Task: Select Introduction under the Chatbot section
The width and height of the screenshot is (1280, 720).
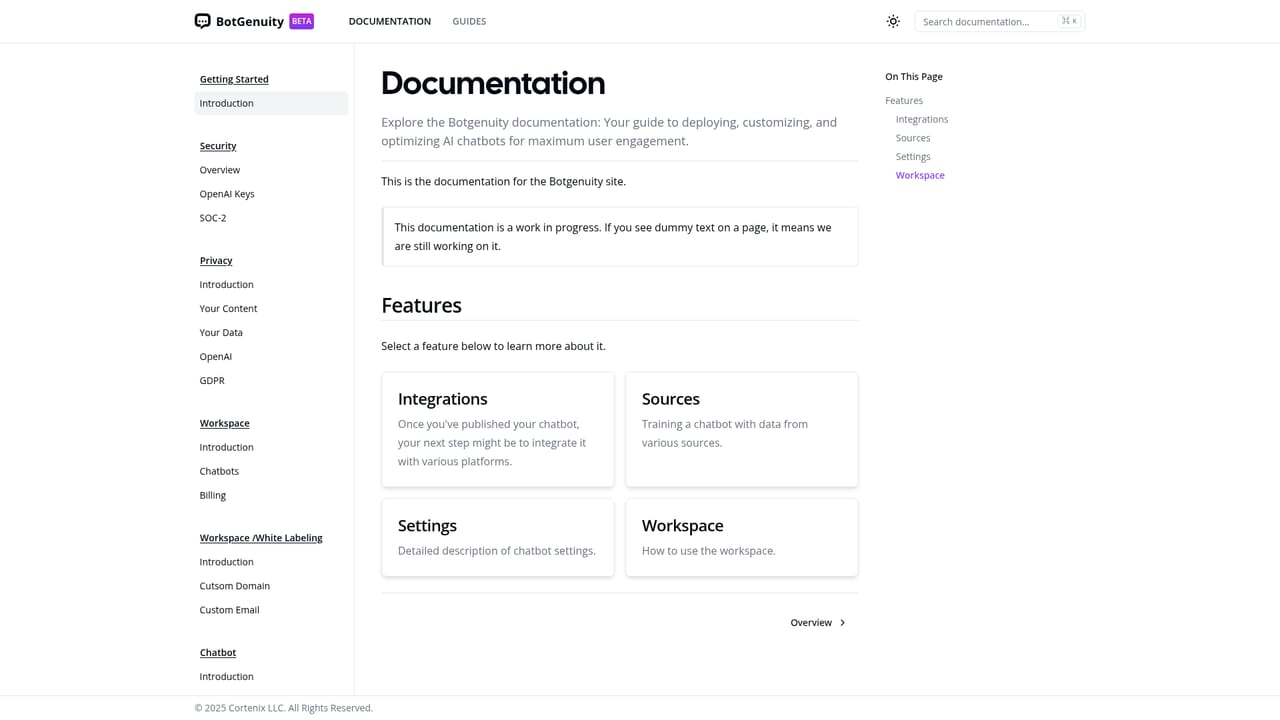Action: (227, 677)
